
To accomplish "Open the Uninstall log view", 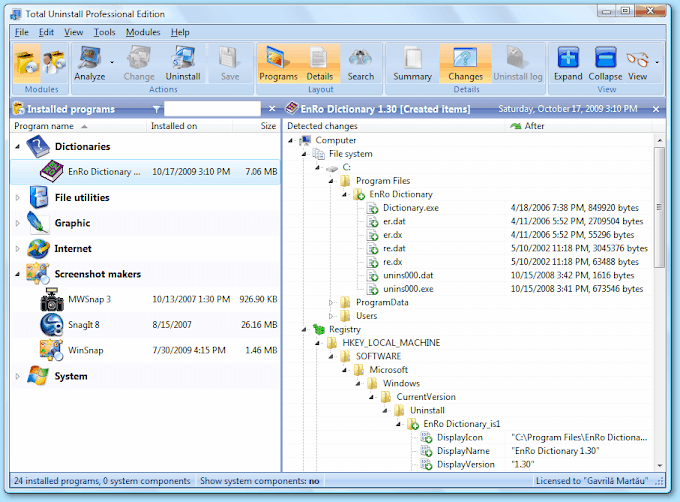I will tap(517, 63).
